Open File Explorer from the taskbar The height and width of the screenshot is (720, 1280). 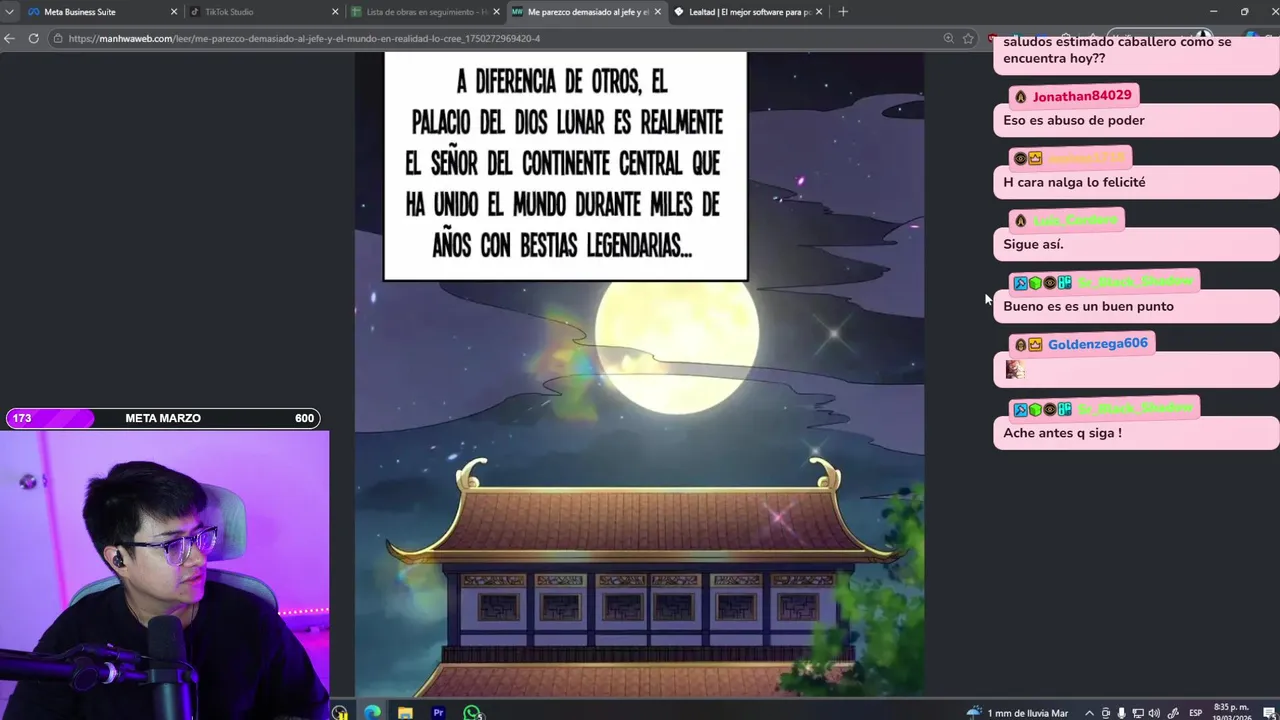(x=405, y=712)
